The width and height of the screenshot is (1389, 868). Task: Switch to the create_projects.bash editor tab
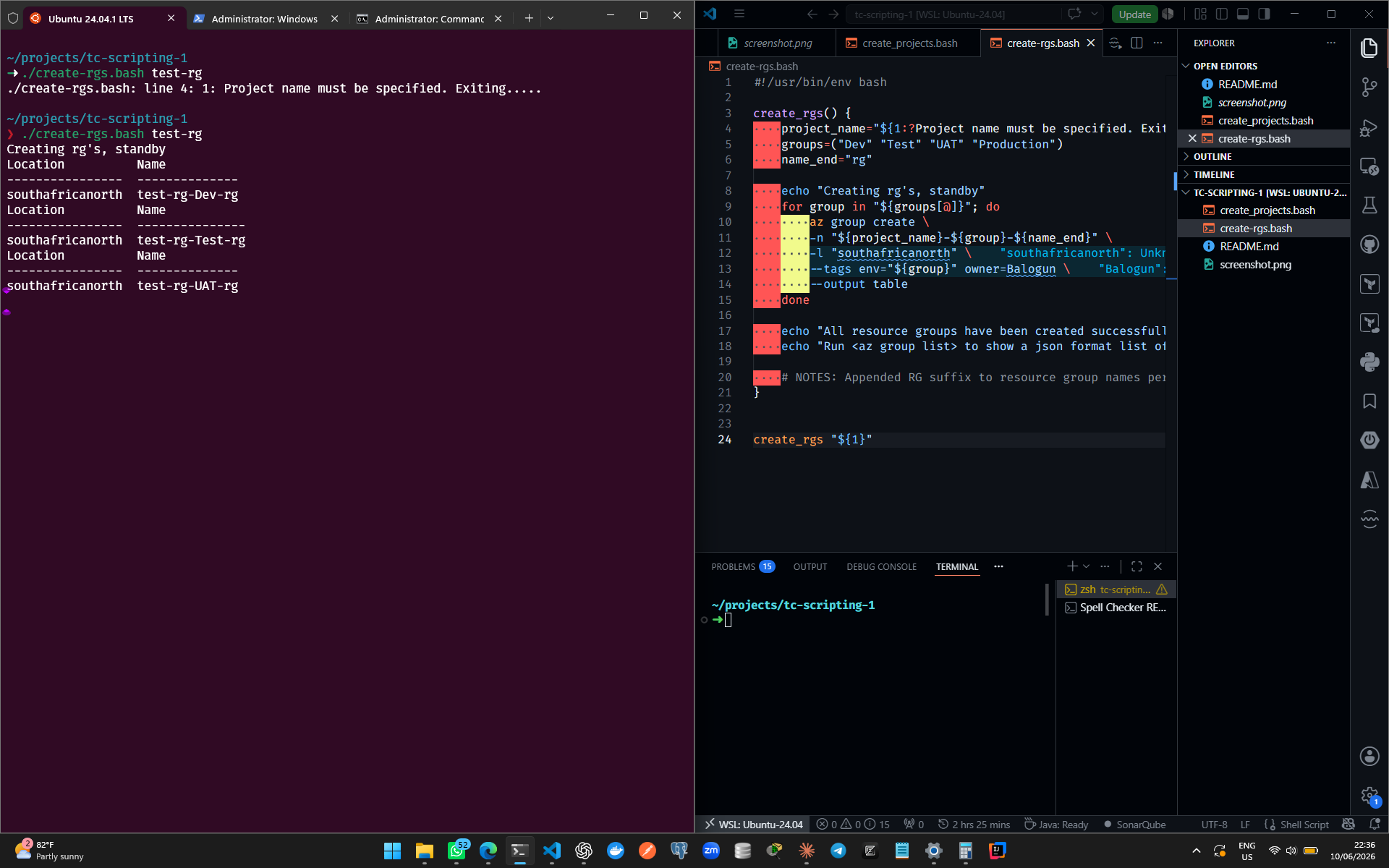(x=909, y=43)
